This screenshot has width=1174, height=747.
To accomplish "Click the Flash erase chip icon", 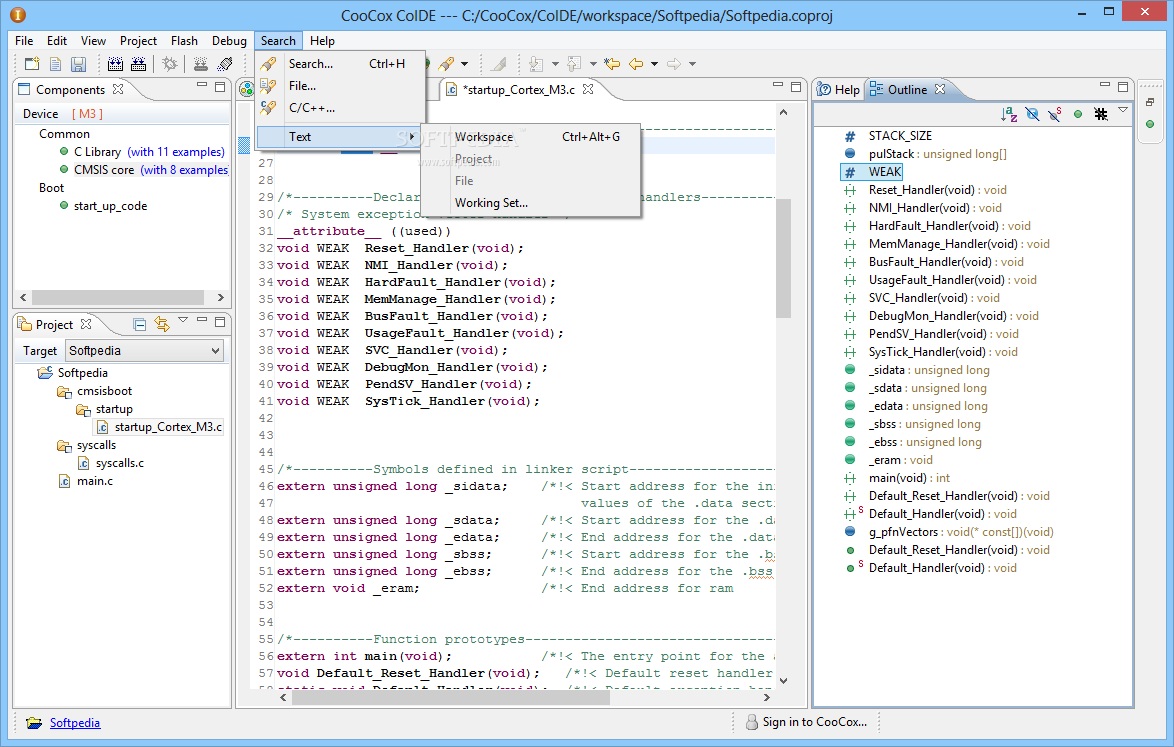I will [225, 64].
